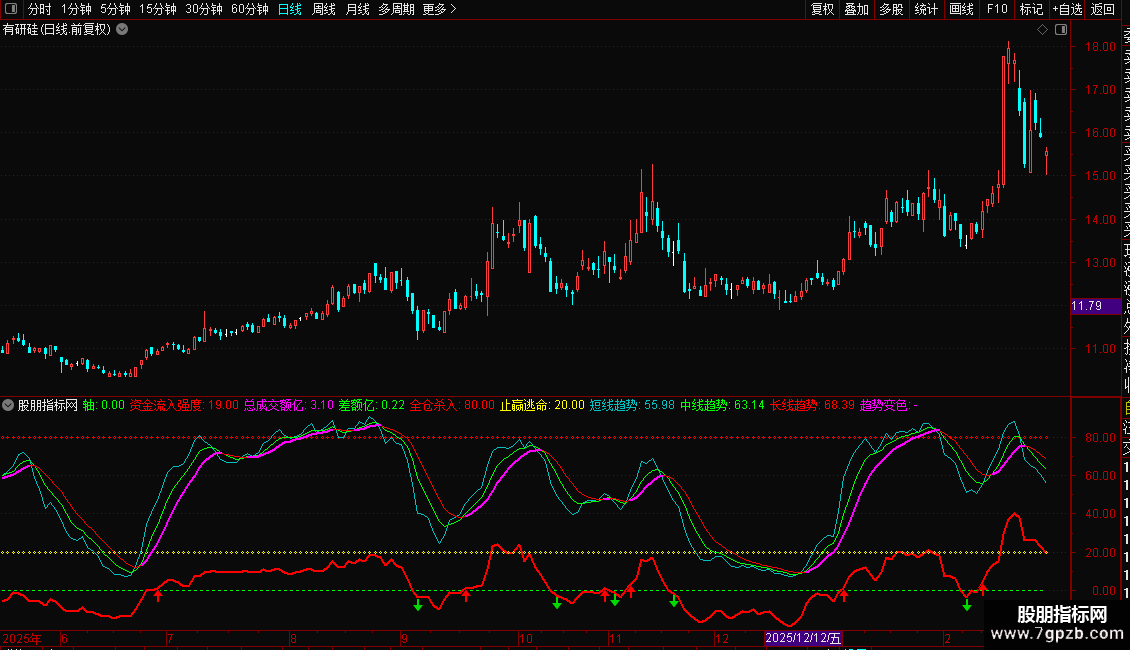The height and width of the screenshot is (650, 1130).
Task: Switch to 周线 weekly chart tab
Action: click(324, 9)
